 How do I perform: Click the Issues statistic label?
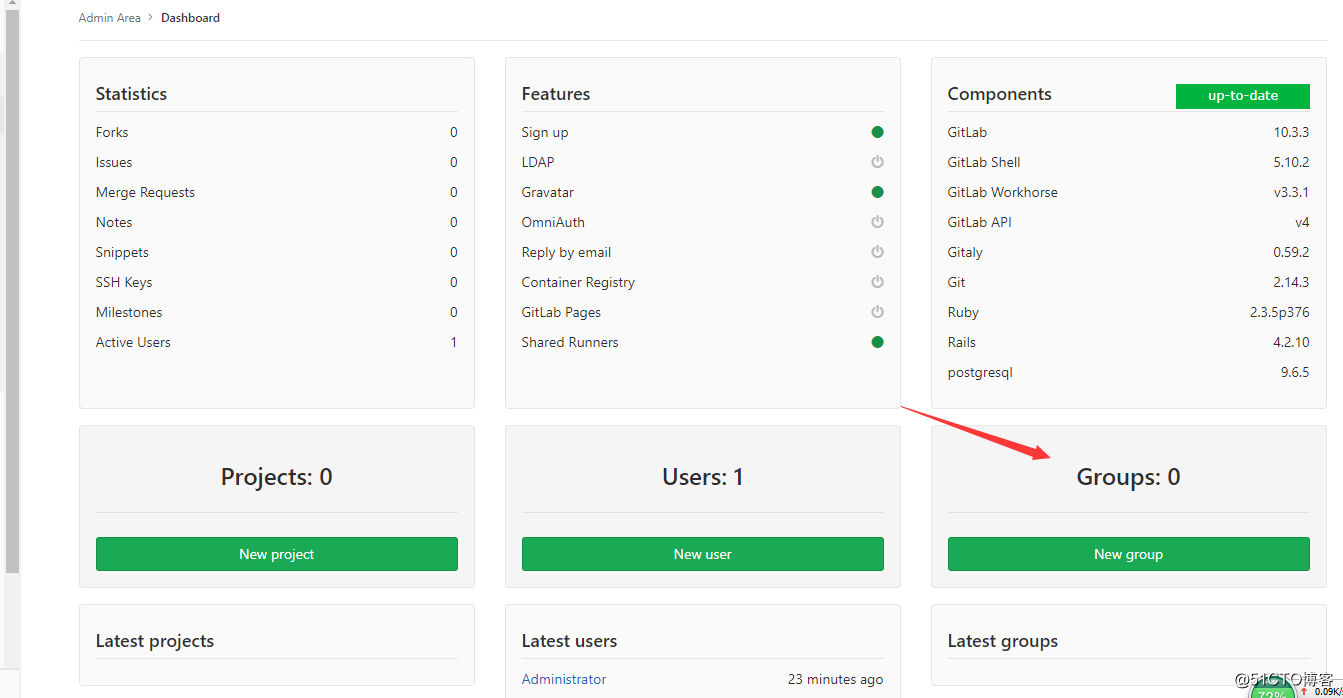pyautogui.click(x=114, y=162)
